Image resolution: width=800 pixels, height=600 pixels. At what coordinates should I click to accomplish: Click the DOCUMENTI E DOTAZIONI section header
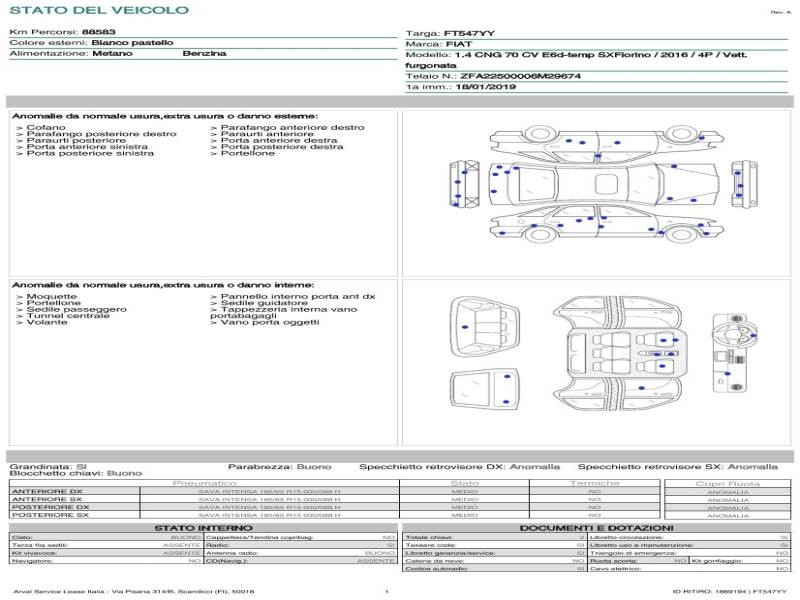click(x=596, y=528)
